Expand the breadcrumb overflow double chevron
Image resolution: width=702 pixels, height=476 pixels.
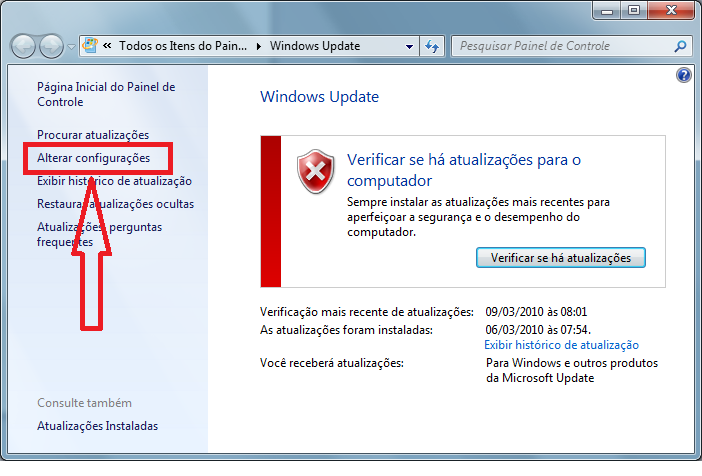point(107,46)
